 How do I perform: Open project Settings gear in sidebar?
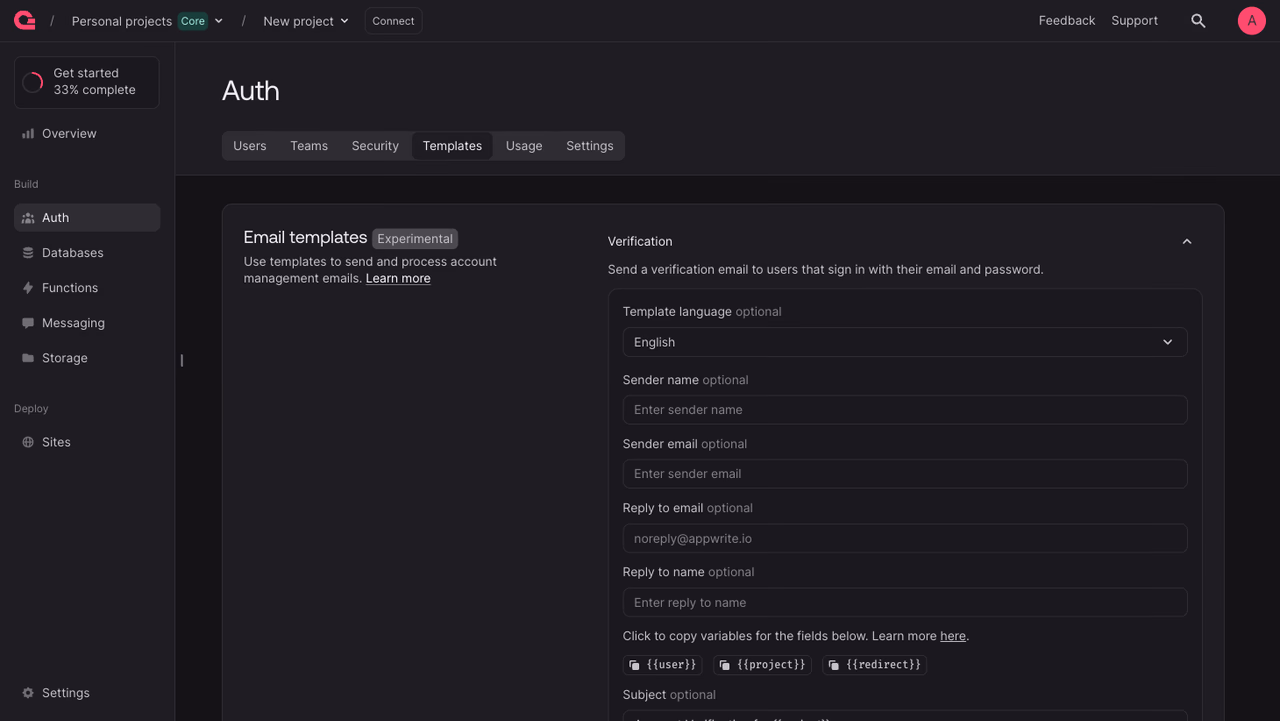click(87, 693)
